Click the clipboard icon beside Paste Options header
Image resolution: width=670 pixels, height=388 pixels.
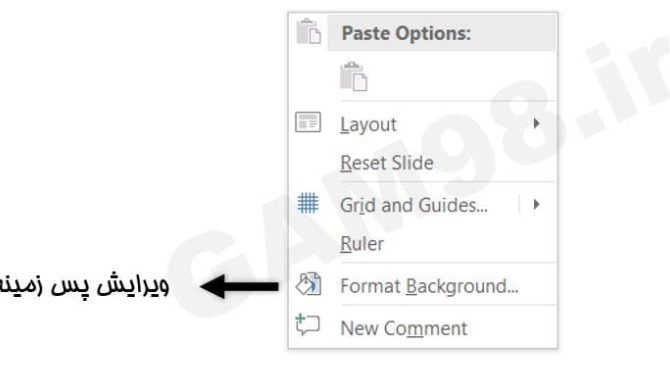[309, 31]
